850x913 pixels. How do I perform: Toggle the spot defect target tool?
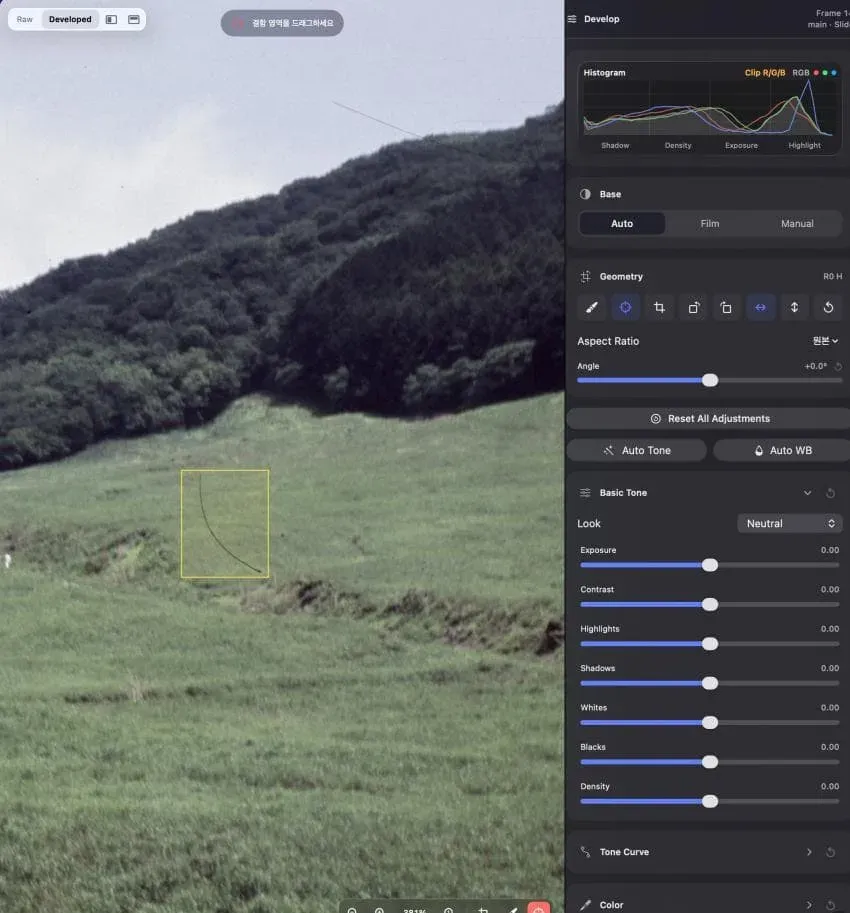point(625,307)
